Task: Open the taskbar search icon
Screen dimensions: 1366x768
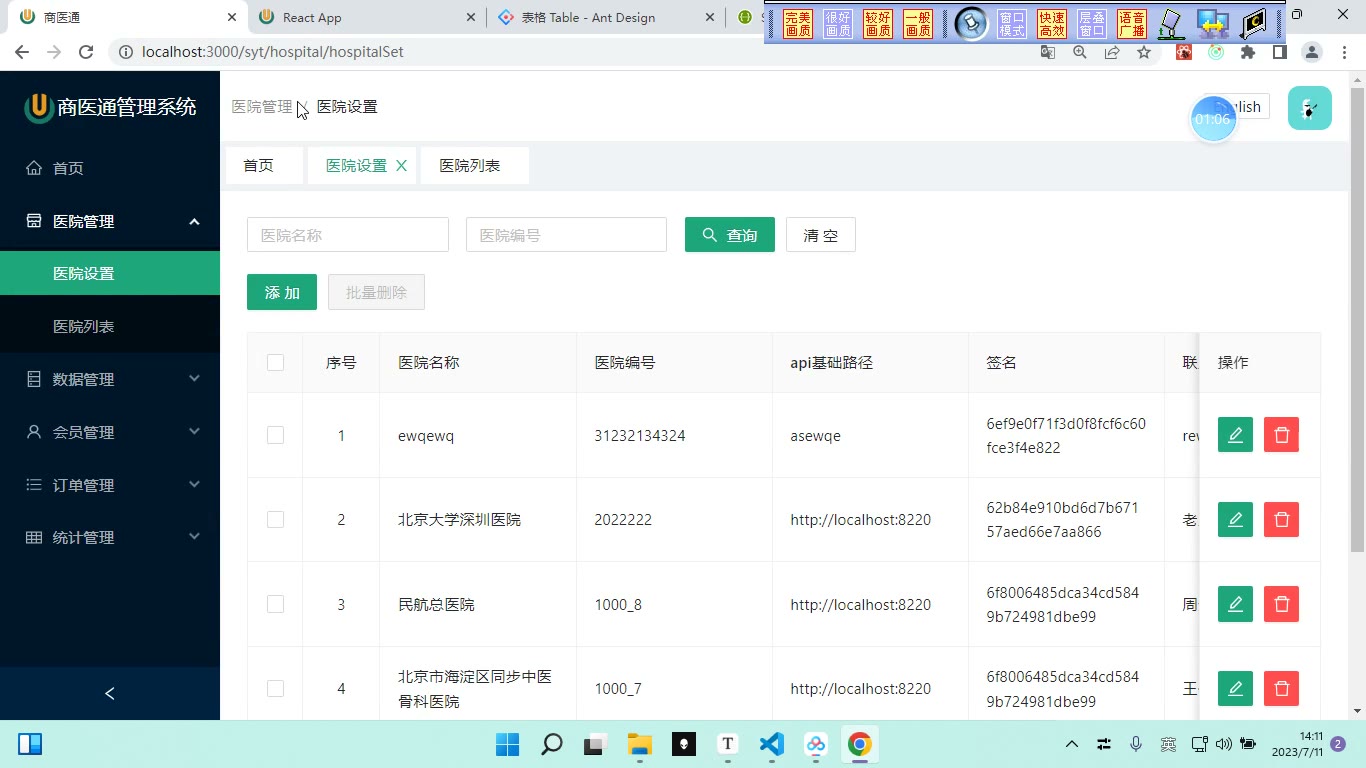Action: click(551, 744)
